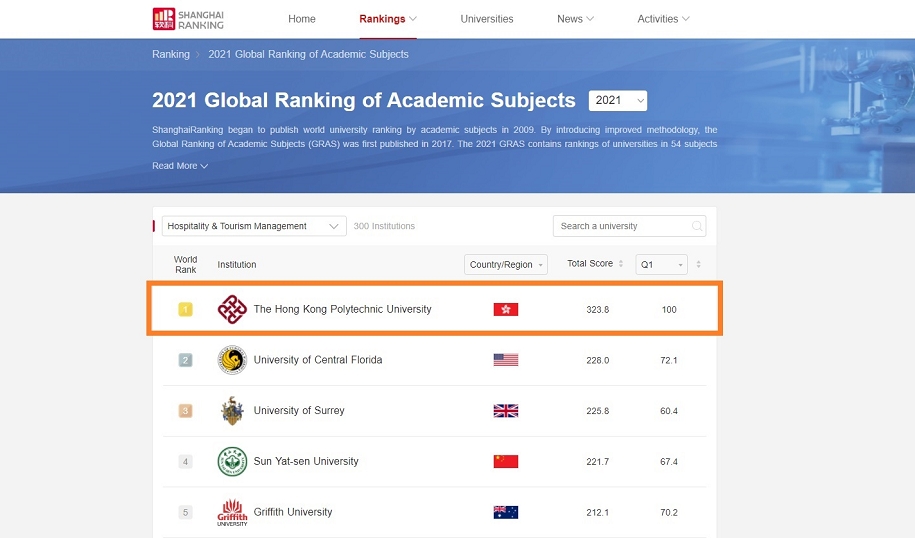The image size is (915, 538).
Task: Click total score 228.0
Action: [598, 361]
